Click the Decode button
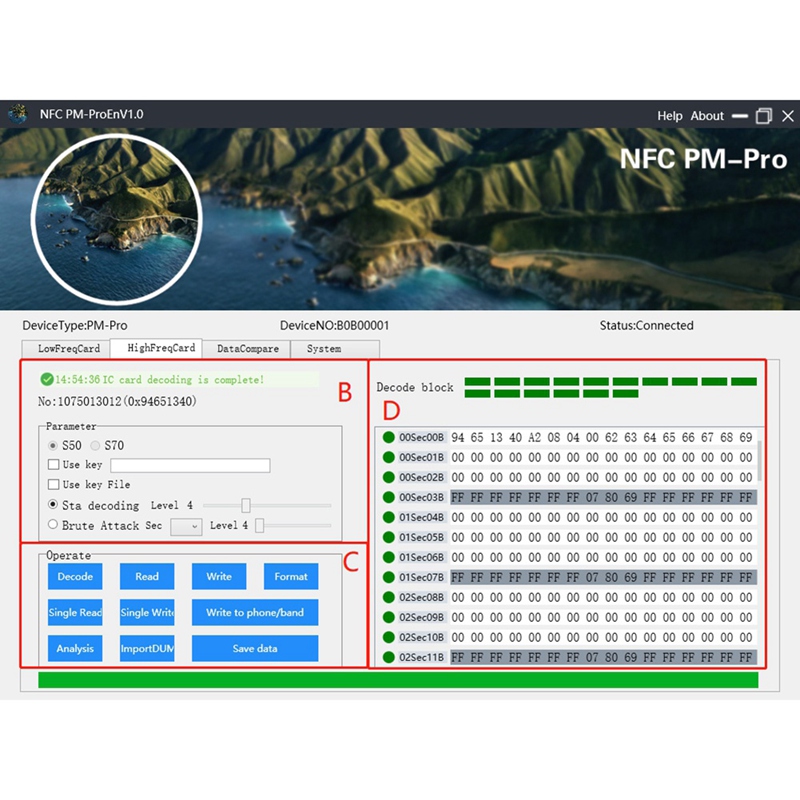Image resolution: width=800 pixels, height=800 pixels. 75,576
